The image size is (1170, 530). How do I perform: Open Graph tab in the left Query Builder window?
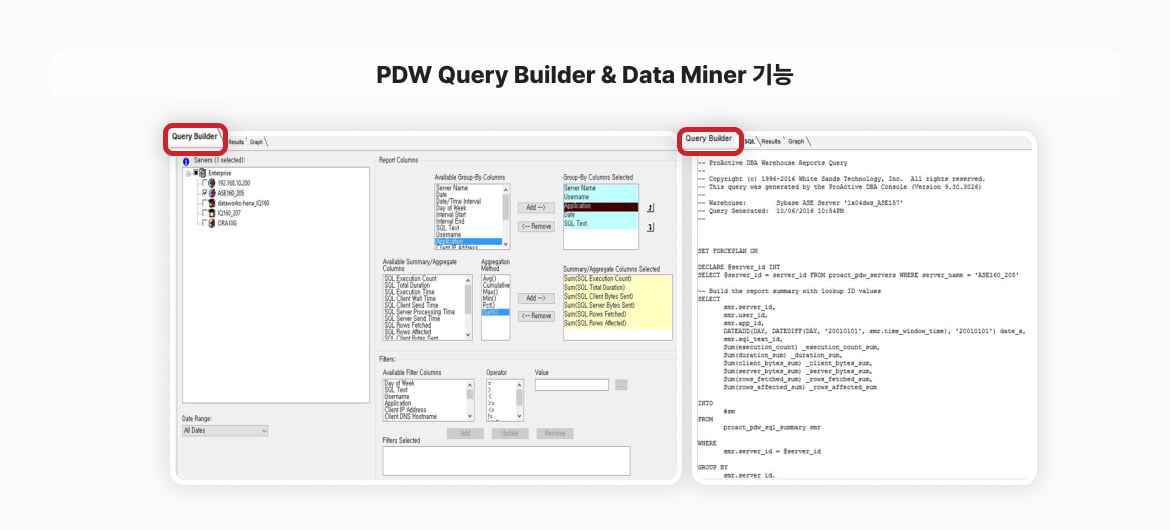pyautogui.click(x=256, y=142)
